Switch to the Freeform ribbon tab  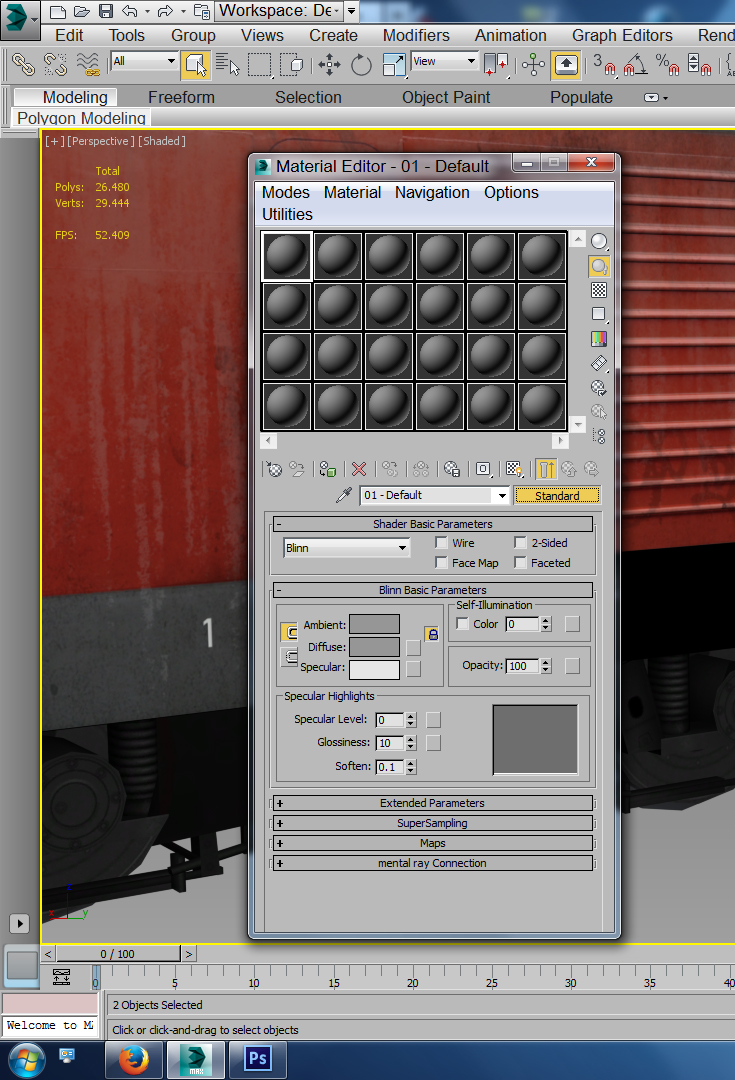click(181, 97)
